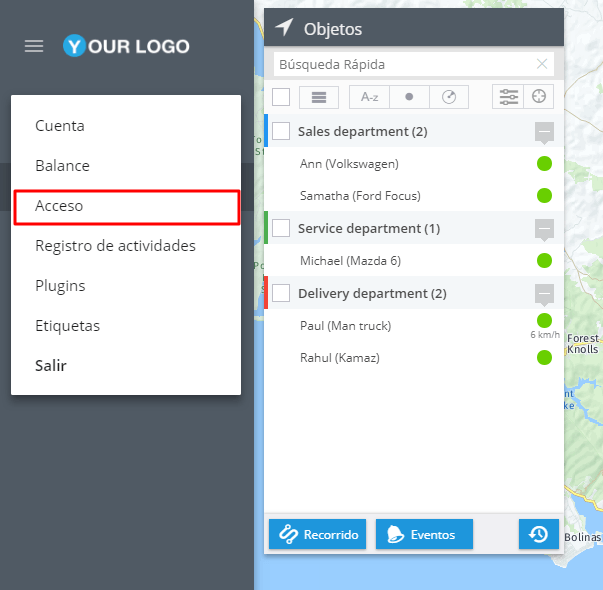Click the Objetos navigation arrow icon
The width and height of the screenshot is (603, 590).
(284, 28)
